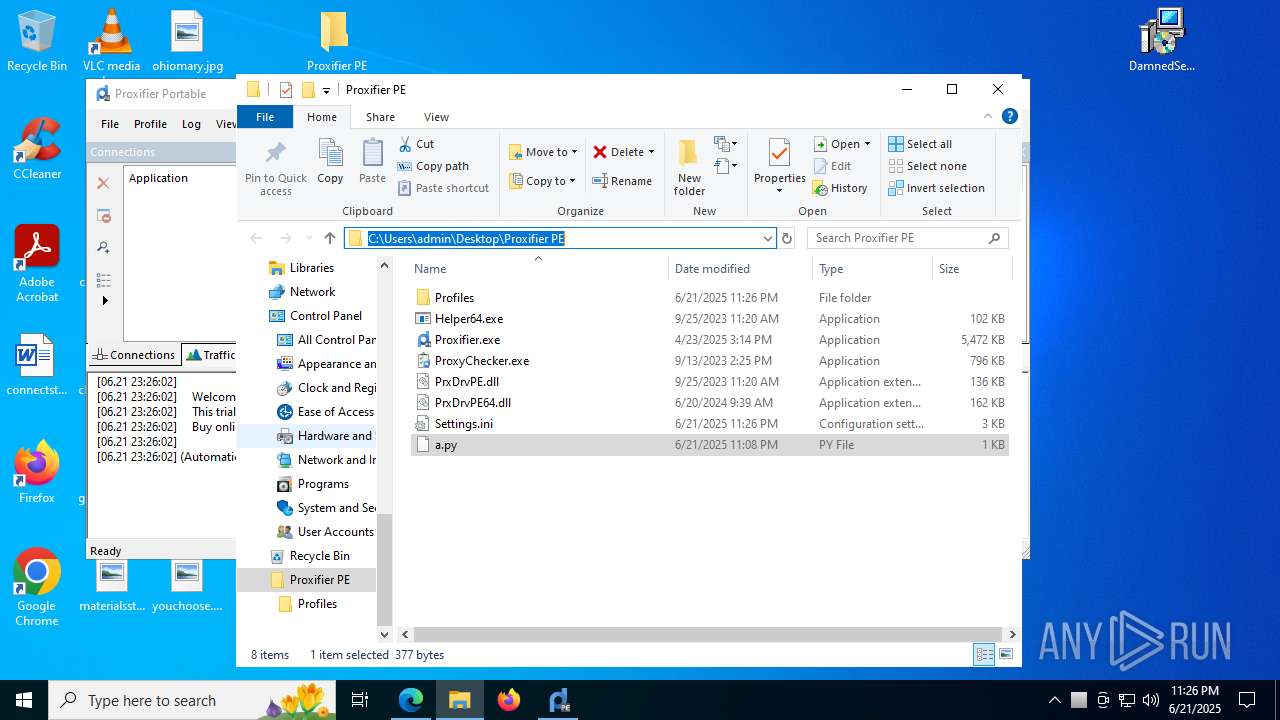The height and width of the screenshot is (720, 1280).
Task: Open the Easy access dropdown icon
Action: (726, 166)
